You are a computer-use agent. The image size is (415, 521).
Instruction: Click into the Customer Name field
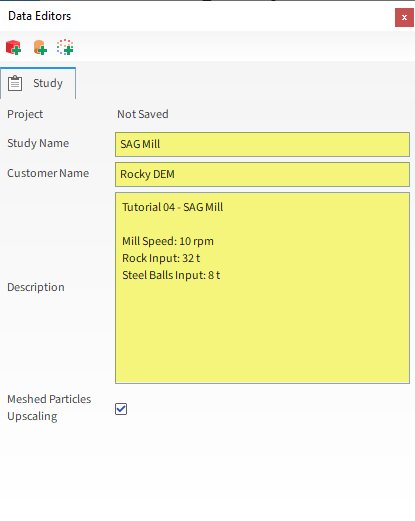tap(262, 174)
